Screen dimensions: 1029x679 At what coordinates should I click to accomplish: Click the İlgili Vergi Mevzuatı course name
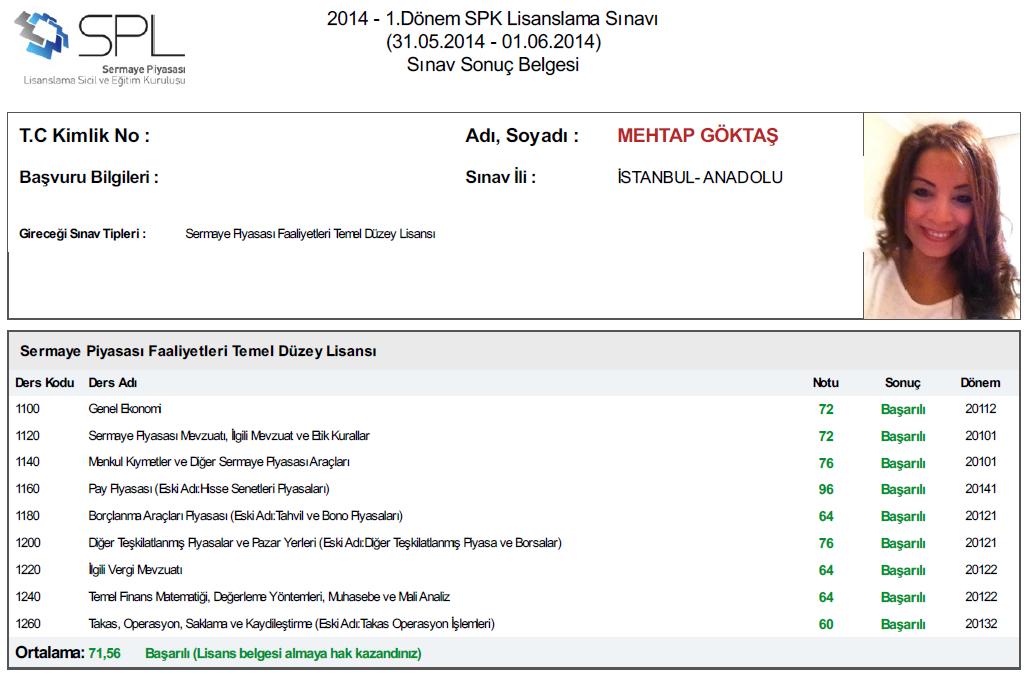[135, 569]
